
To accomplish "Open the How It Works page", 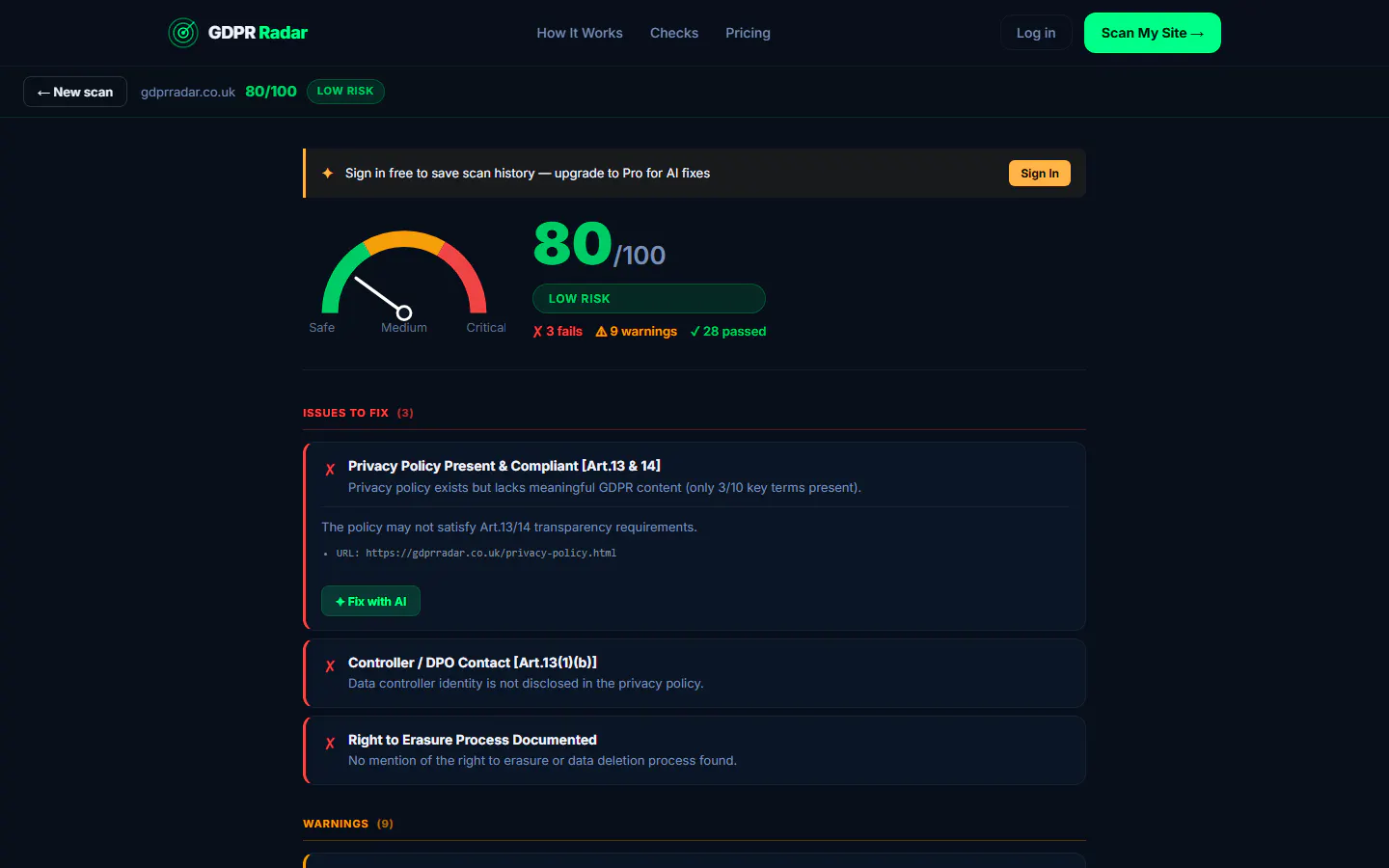I will point(580,33).
